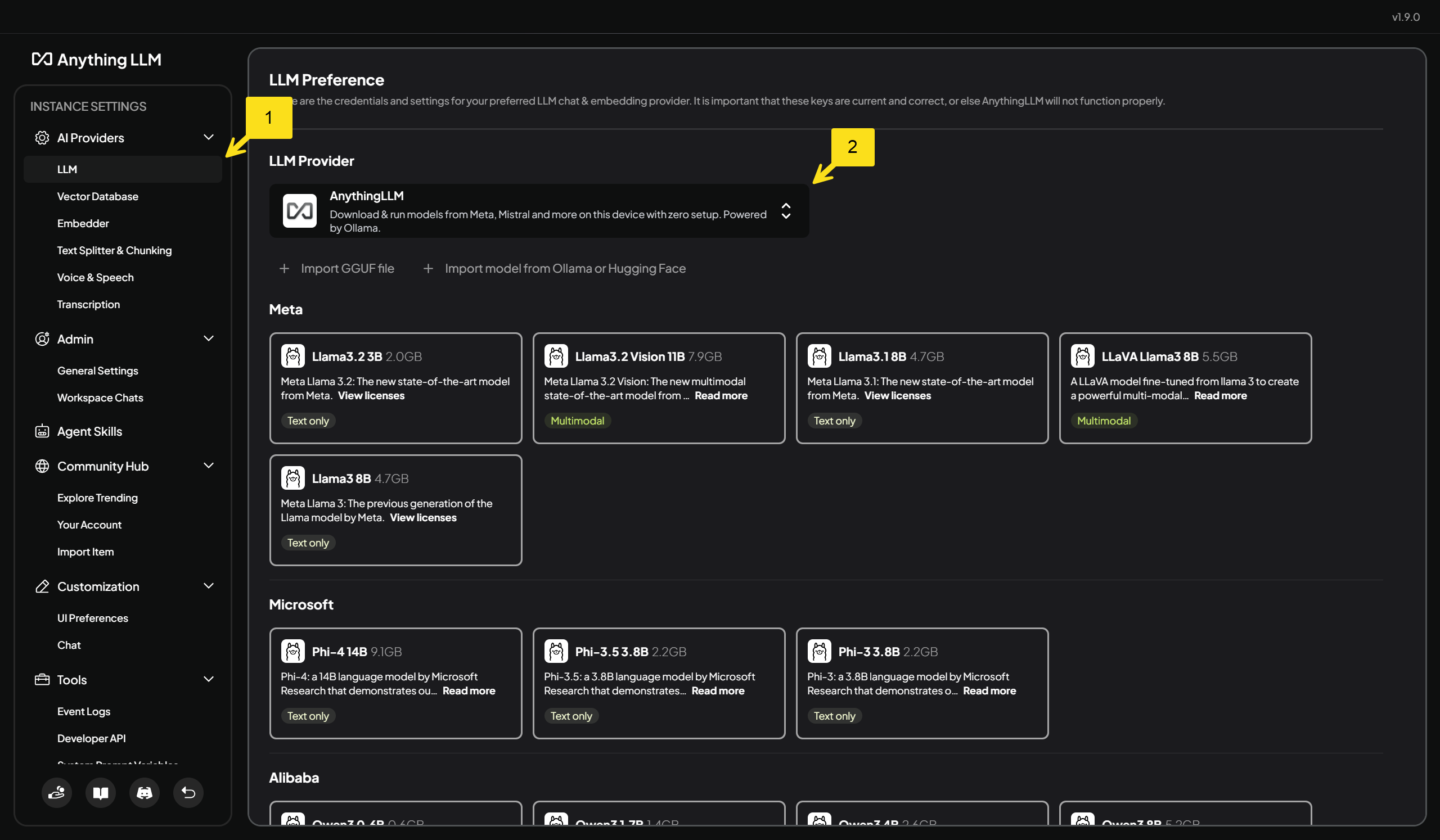Open Developer API page

coord(92,738)
